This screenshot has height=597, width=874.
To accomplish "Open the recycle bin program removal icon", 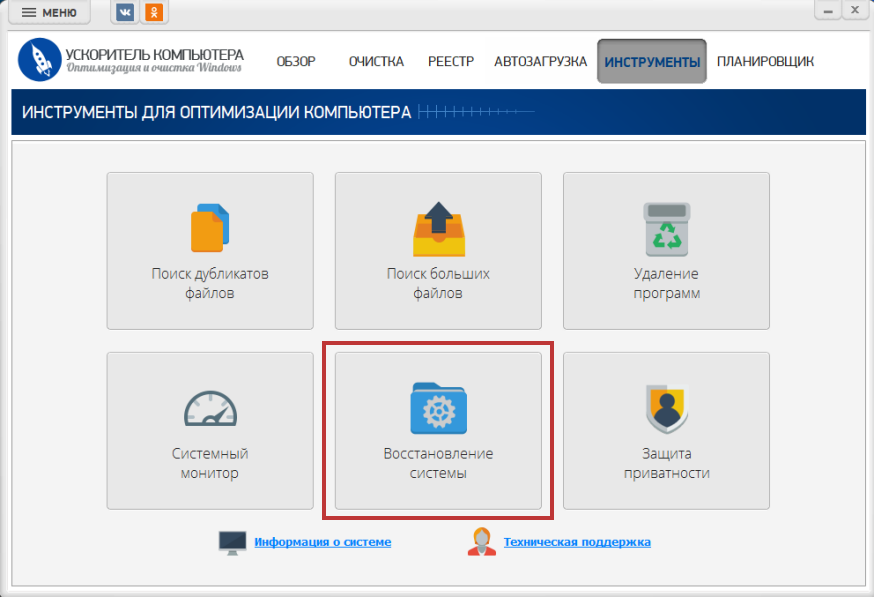I will 667,229.
